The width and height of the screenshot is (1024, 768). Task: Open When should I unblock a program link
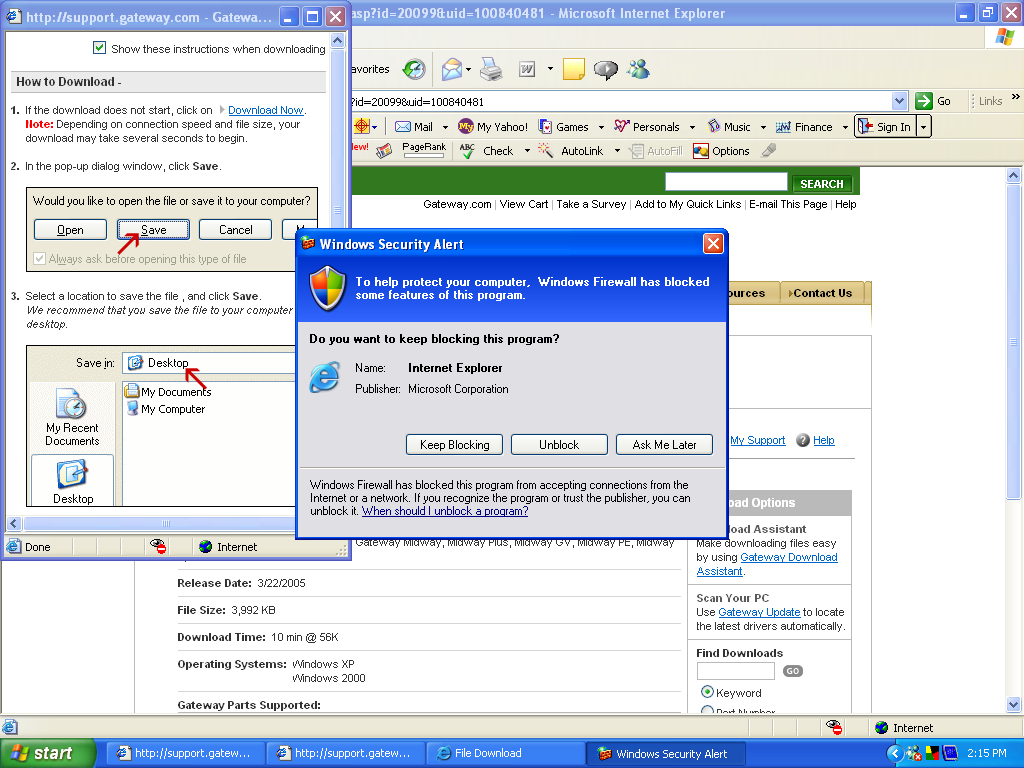point(445,511)
